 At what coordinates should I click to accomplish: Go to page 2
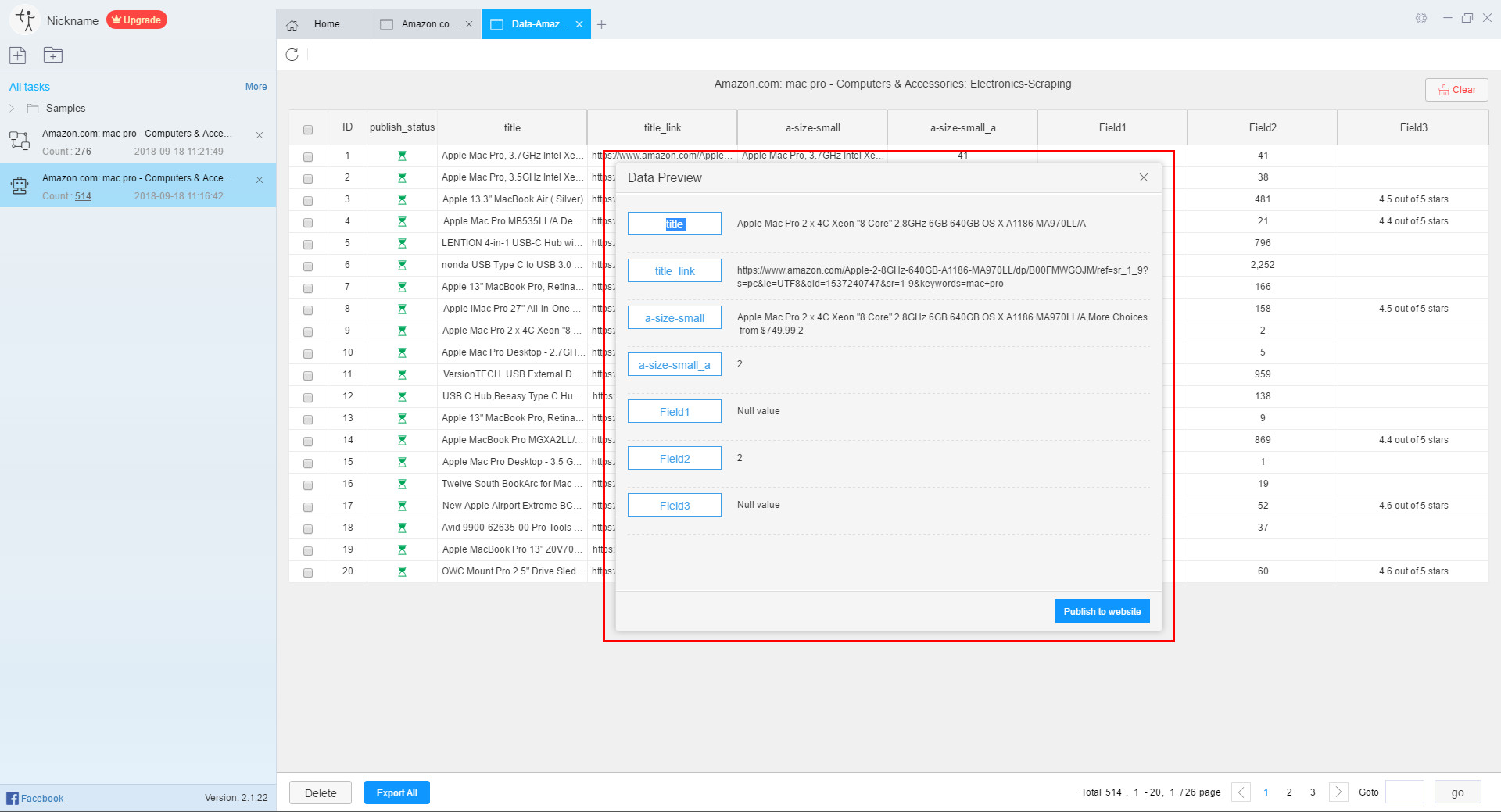(x=1289, y=792)
